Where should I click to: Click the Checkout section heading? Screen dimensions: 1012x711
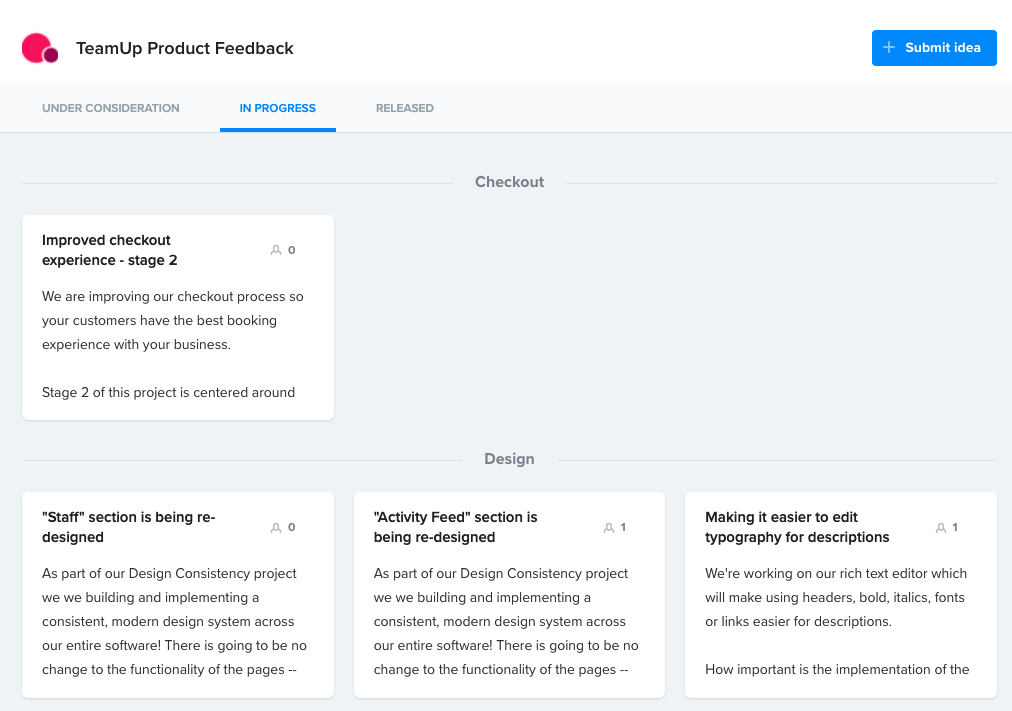tap(509, 182)
